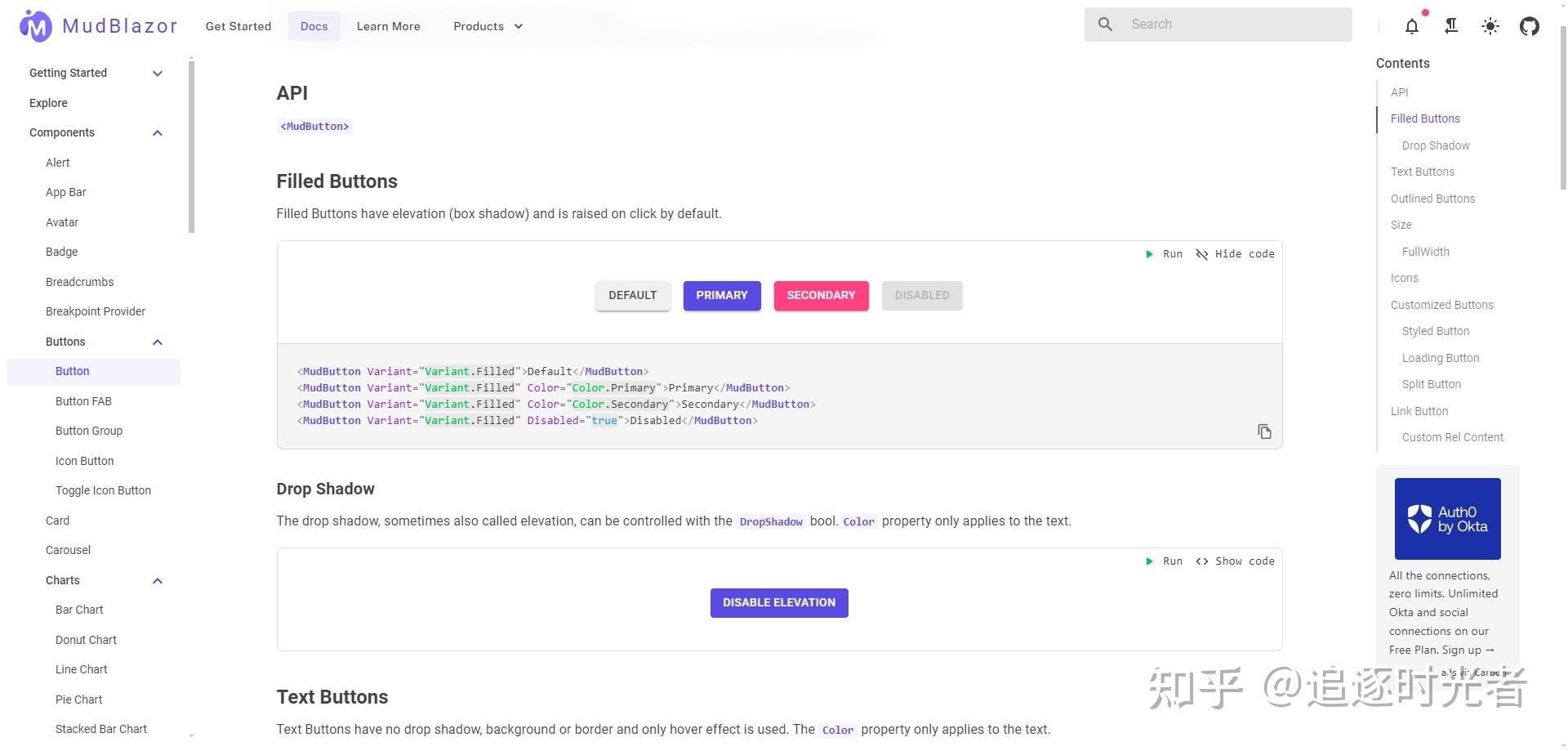Expand the Getting Started section
Screen dimensions: 1568x751
pyautogui.click(x=158, y=74)
